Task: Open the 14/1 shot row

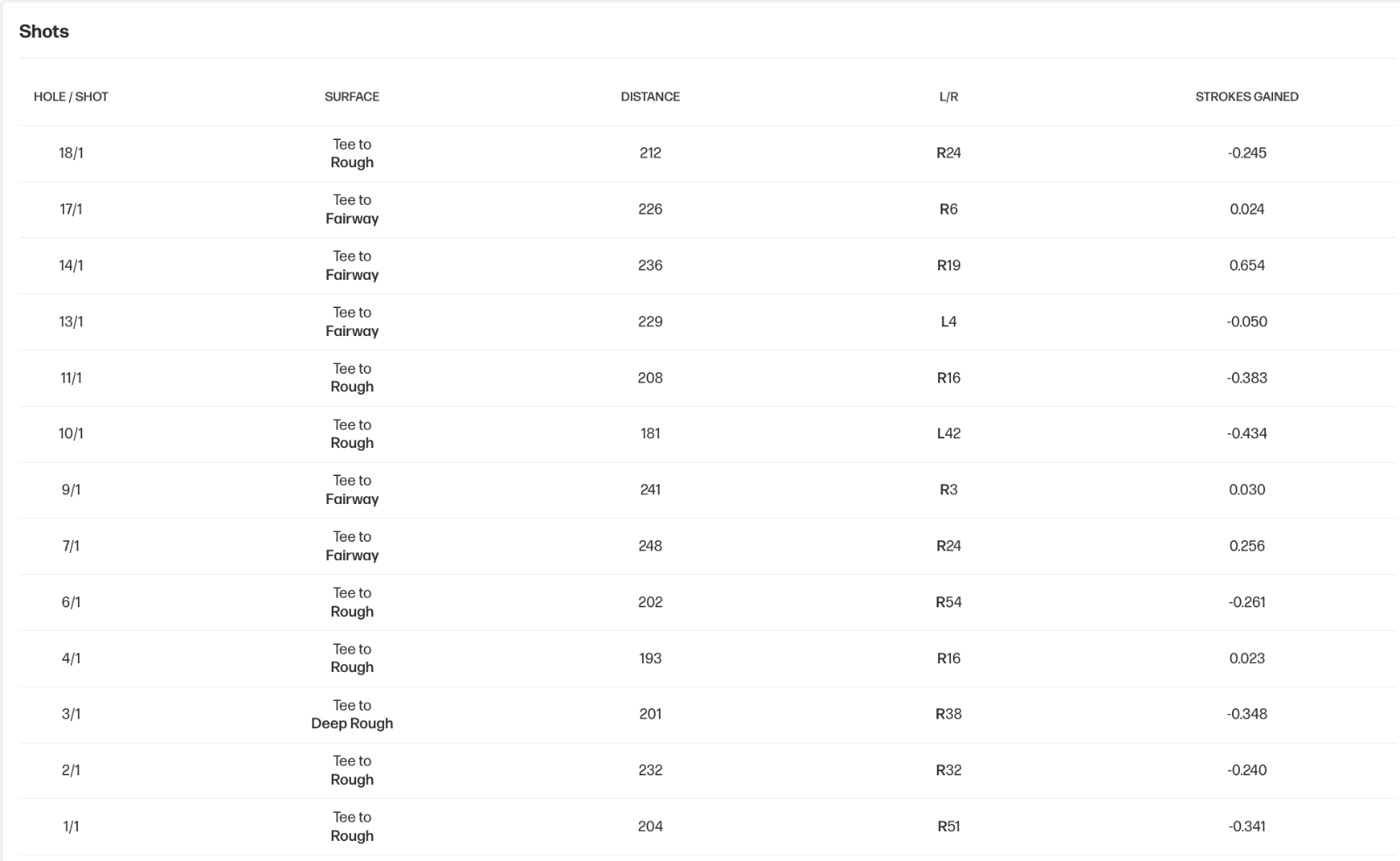Action: pyautogui.click(x=707, y=265)
